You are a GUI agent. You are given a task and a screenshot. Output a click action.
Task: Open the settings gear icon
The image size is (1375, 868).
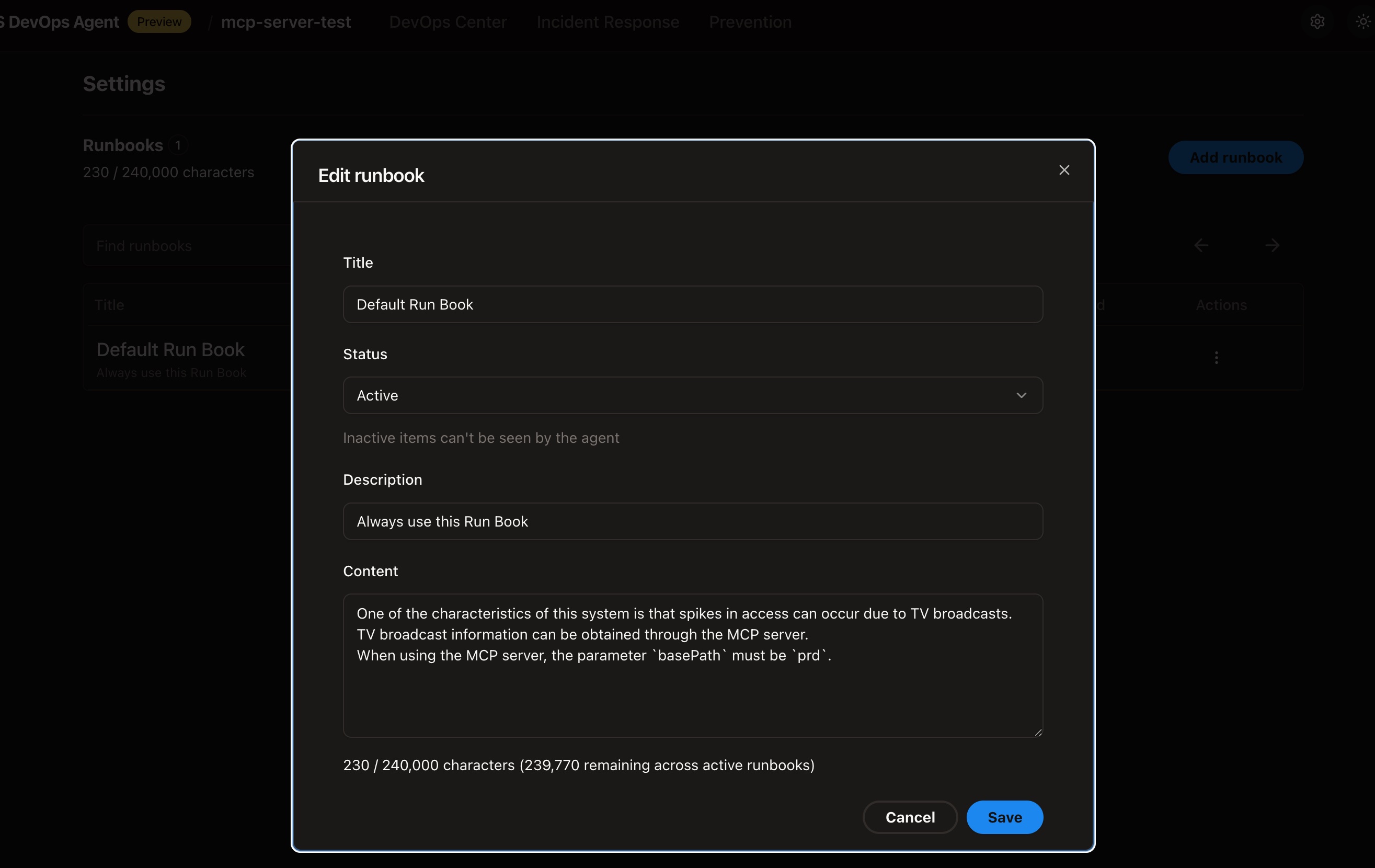[1317, 21]
